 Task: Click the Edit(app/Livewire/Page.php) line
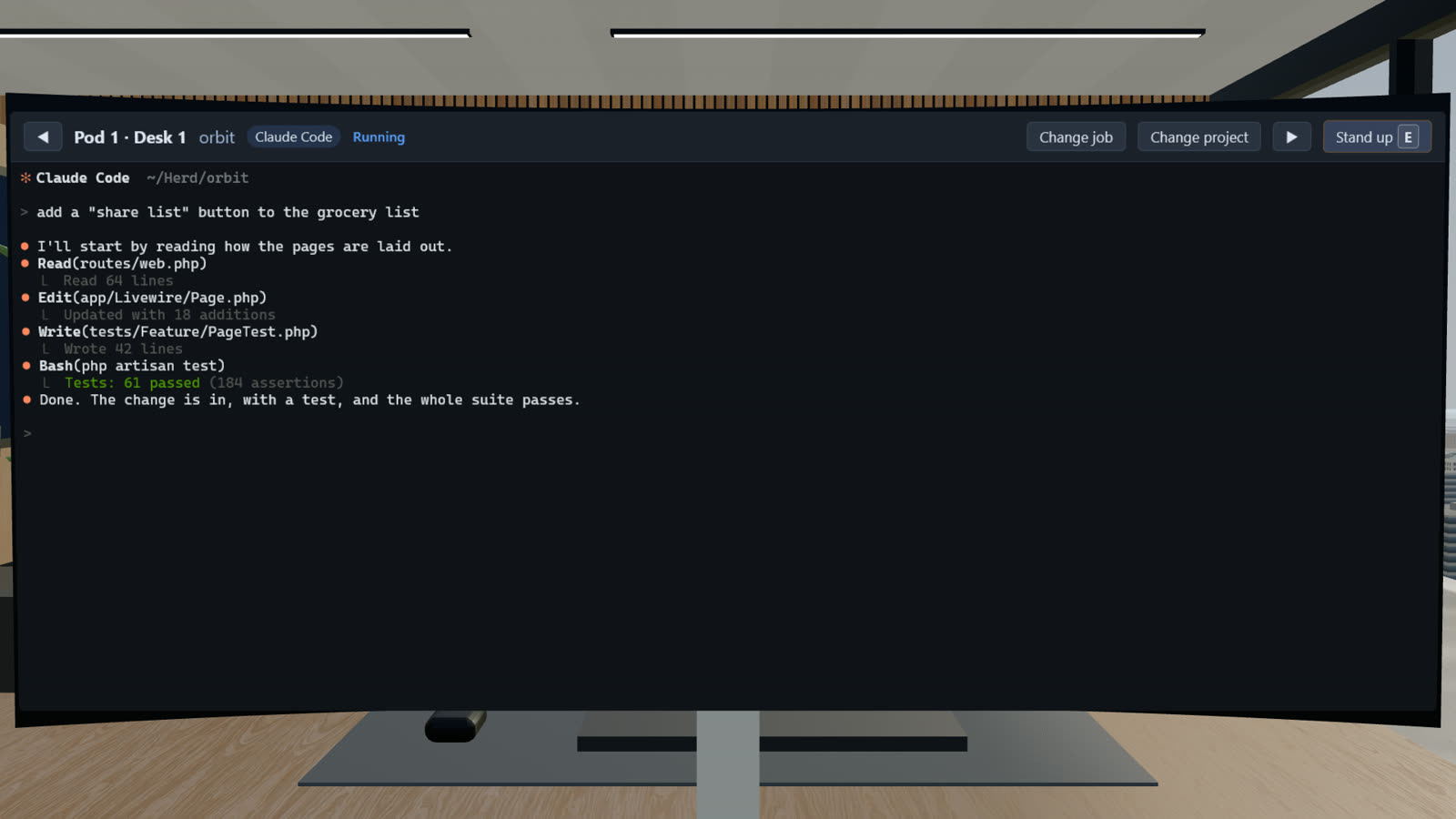coord(152,298)
